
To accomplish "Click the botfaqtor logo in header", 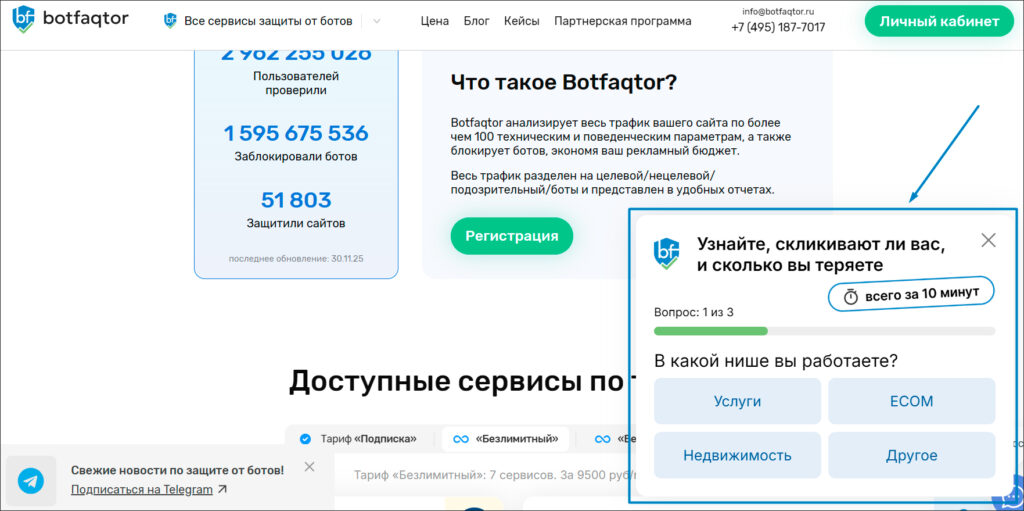I will click(71, 20).
